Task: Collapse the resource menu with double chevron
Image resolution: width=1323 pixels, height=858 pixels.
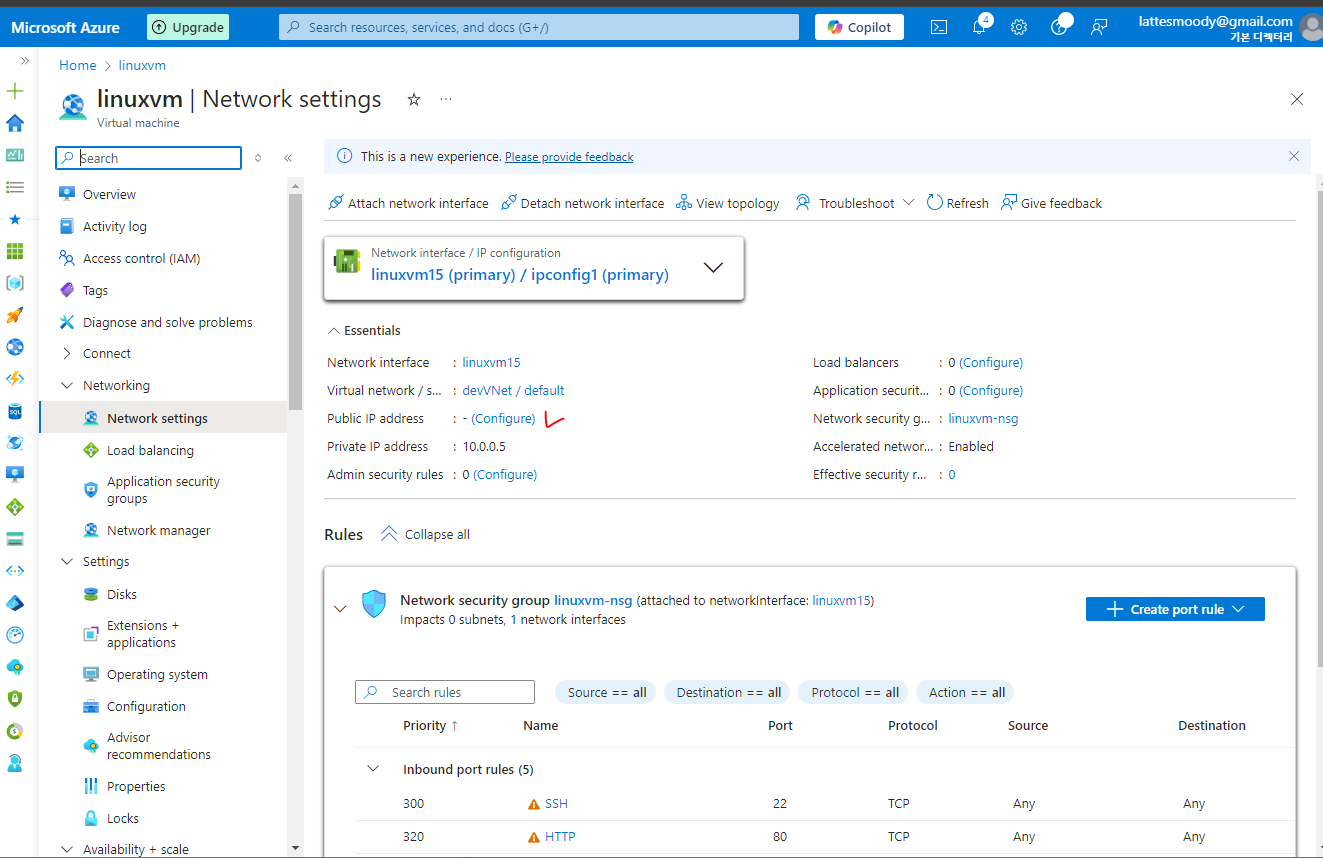Action: pos(288,158)
